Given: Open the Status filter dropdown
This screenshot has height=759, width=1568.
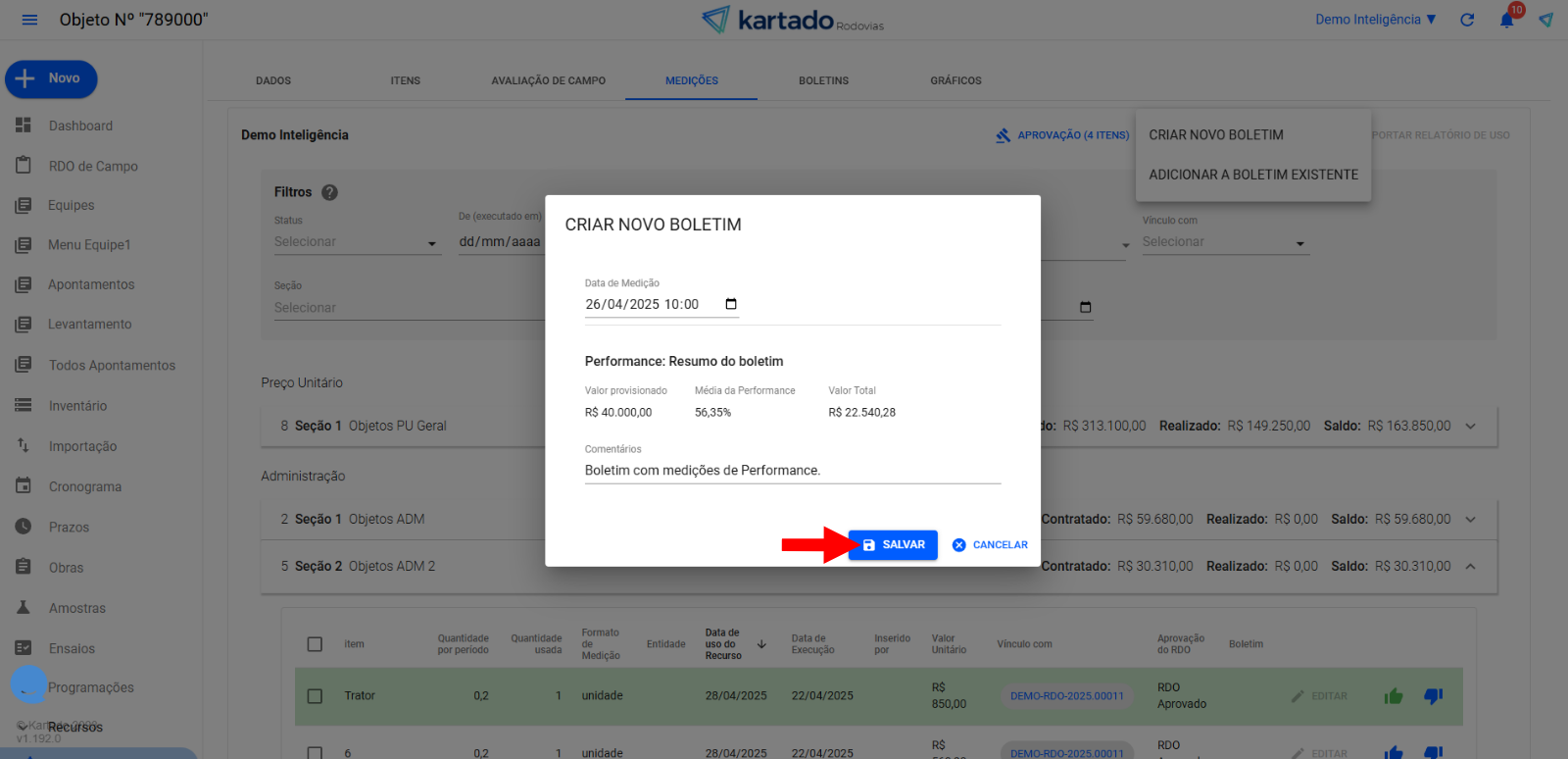Looking at the screenshot, I should pyautogui.click(x=357, y=242).
